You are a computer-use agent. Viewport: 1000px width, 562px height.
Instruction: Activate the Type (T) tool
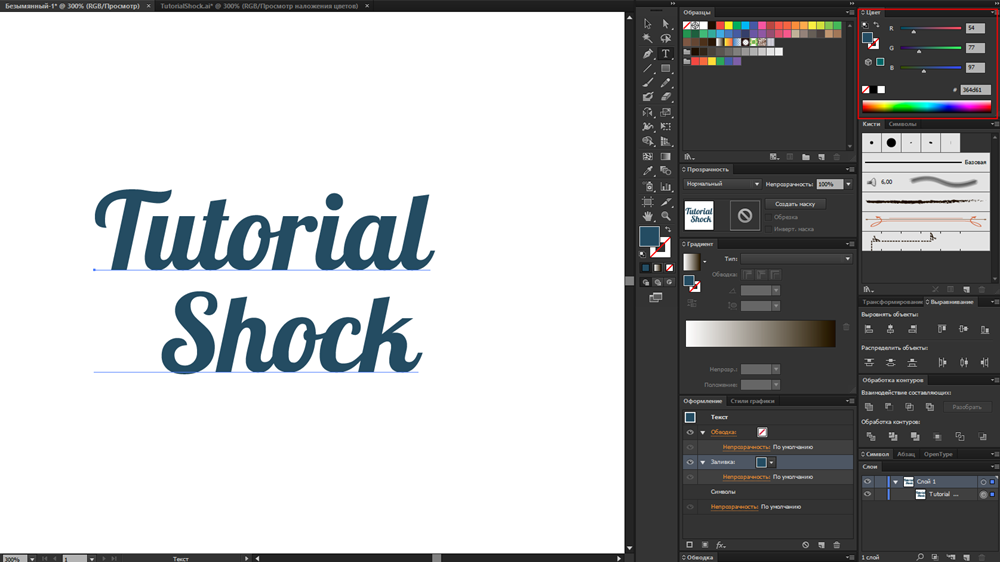(x=665, y=54)
